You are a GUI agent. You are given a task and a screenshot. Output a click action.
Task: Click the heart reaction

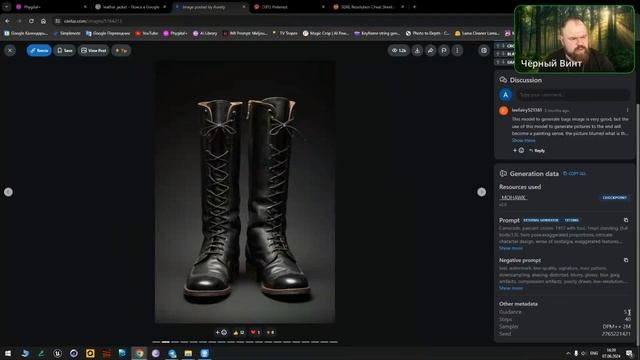click(255, 332)
